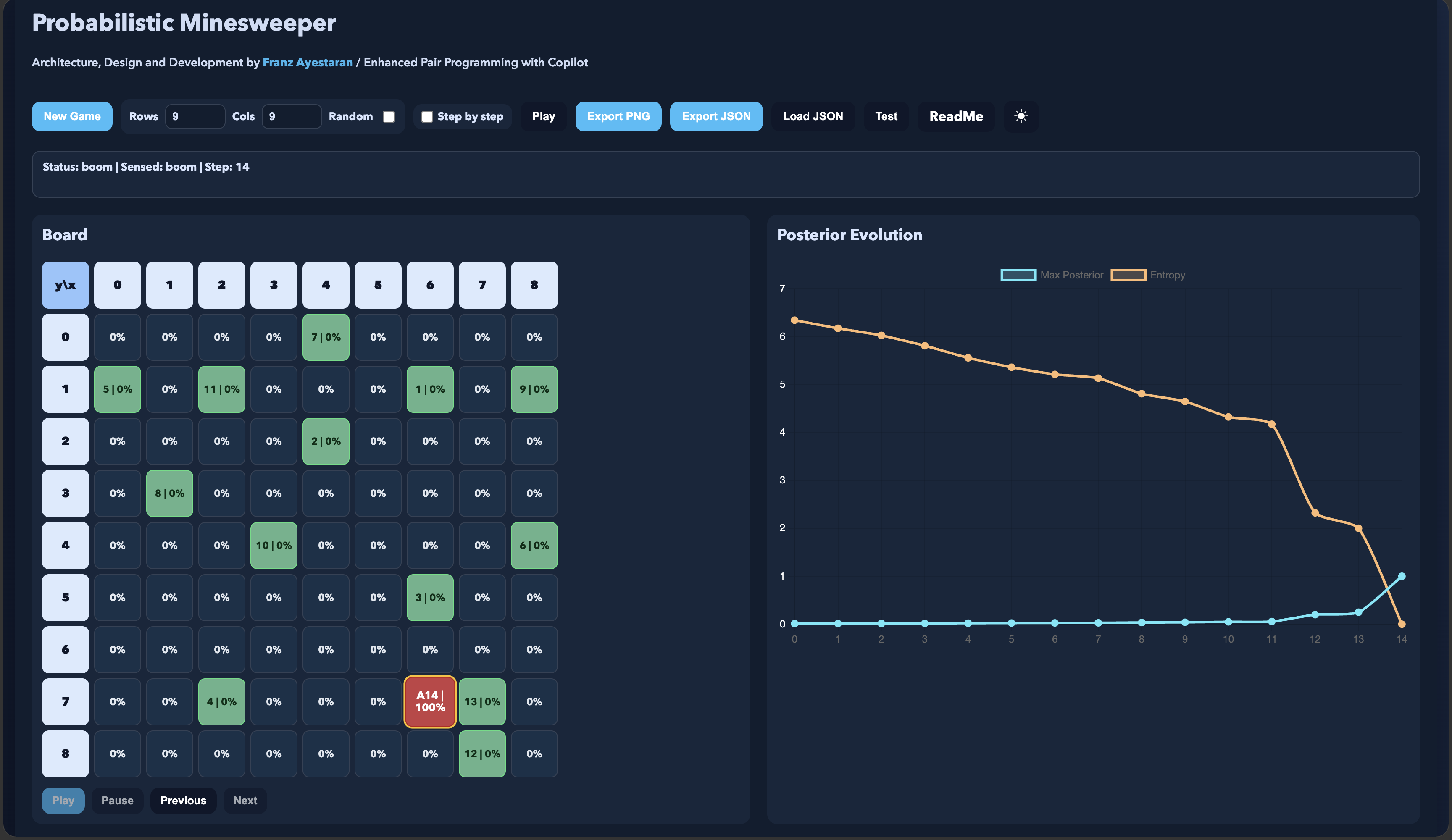Click the green 5 | 0% cell
This screenshot has width=1452, height=840.
click(118, 389)
